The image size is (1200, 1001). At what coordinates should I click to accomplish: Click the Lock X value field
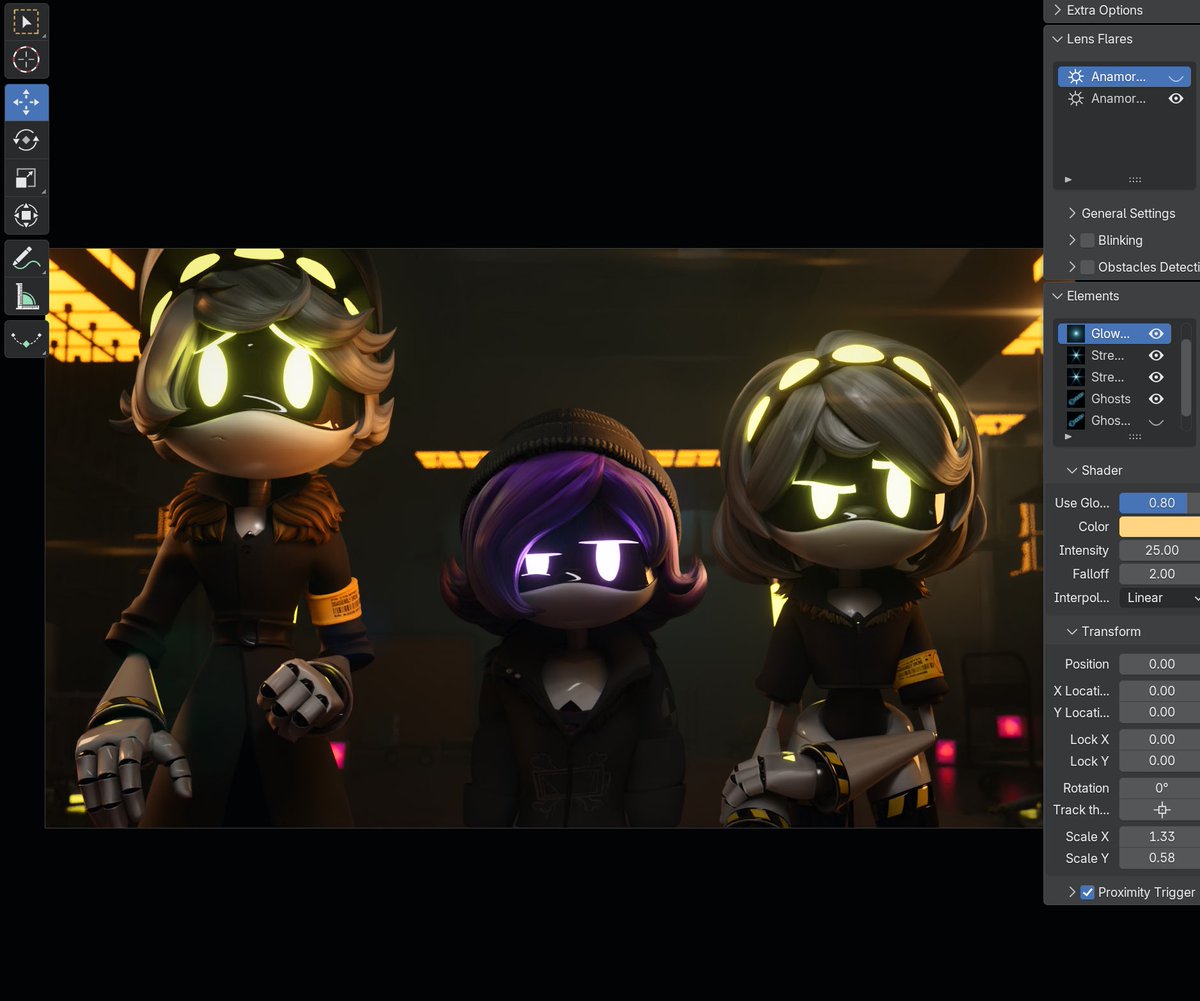pos(1159,740)
